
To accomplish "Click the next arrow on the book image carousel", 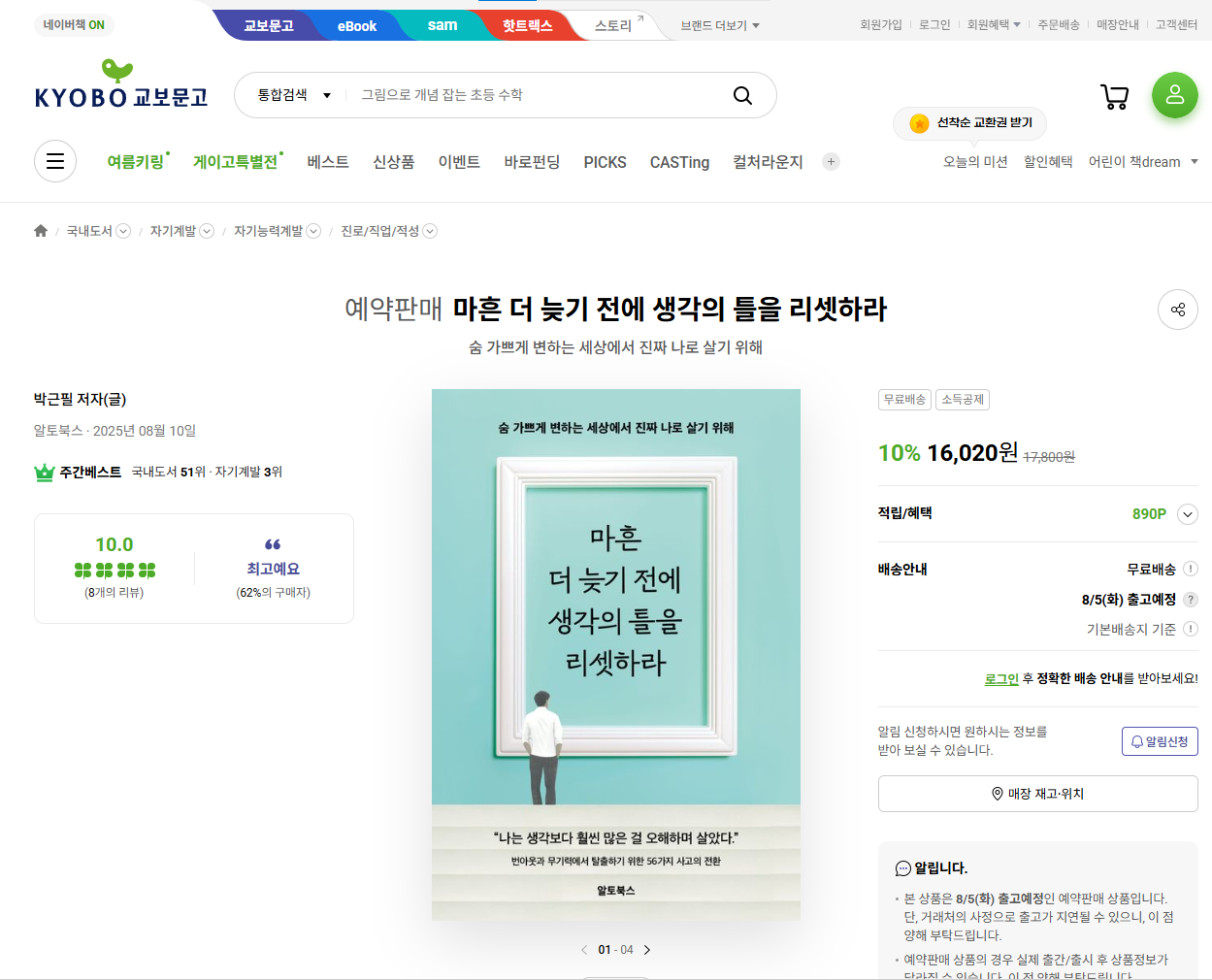I will 646,949.
